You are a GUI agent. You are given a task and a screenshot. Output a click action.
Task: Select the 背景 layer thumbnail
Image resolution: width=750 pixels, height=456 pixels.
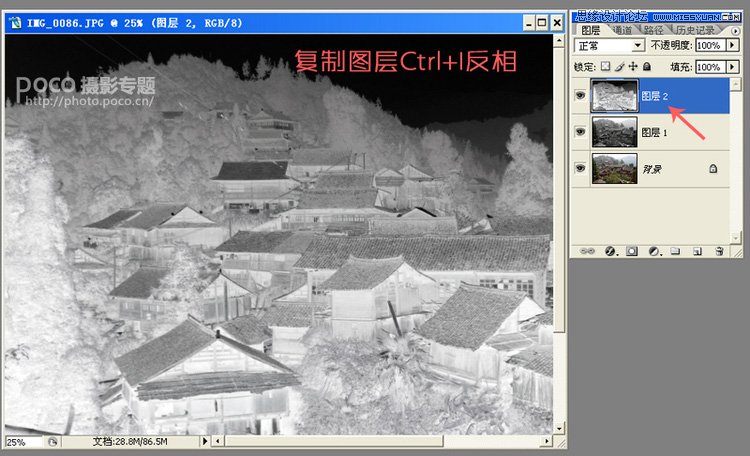pos(614,168)
